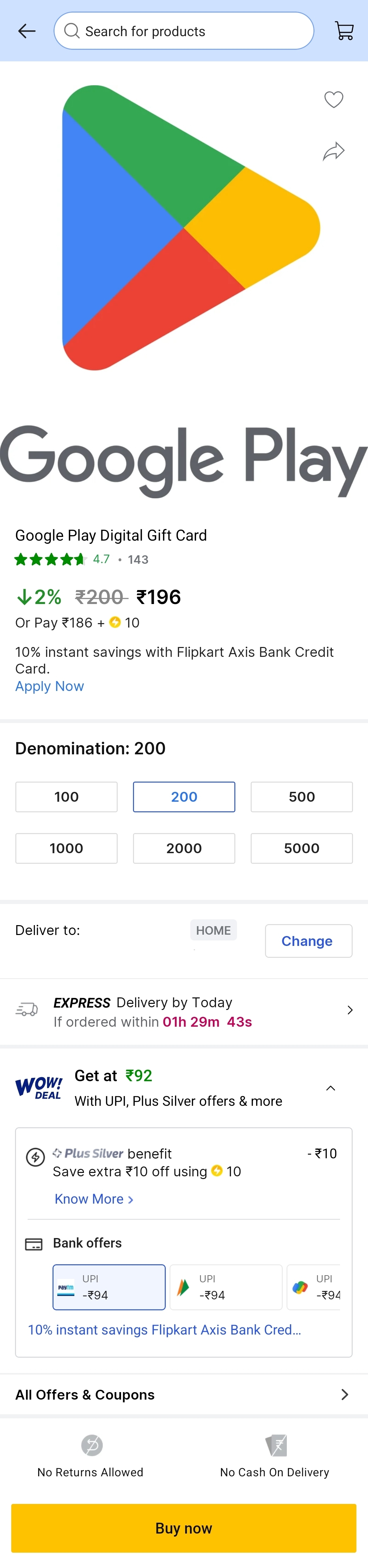Tap the search magnifier icon
The width and height of the screenshot is (368, 1568).
[71, 30]
